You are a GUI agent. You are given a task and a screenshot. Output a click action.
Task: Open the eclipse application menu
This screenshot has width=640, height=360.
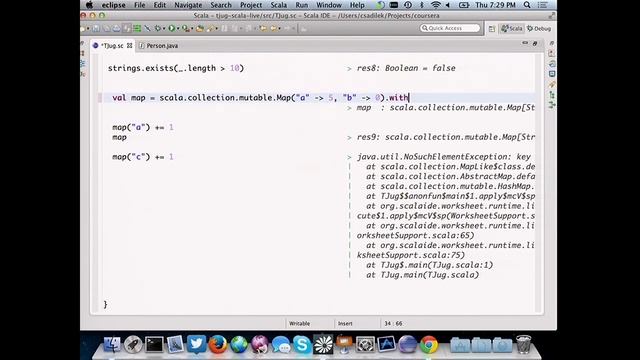(113, 5)
